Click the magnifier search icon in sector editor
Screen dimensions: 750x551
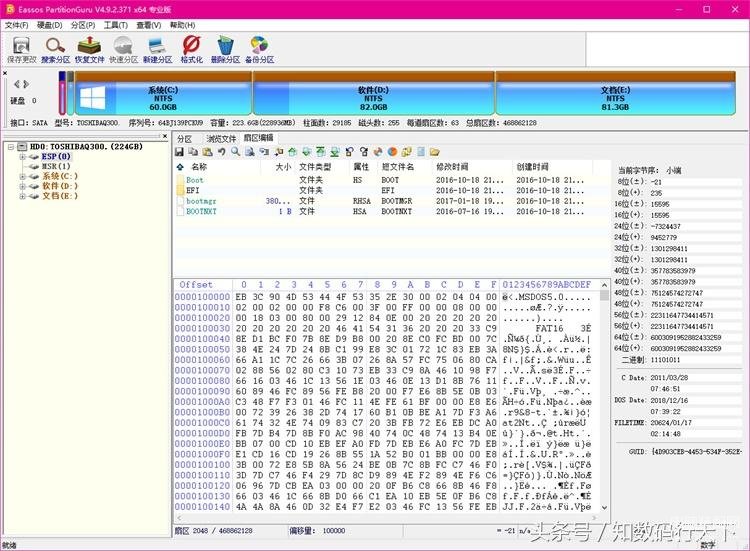coord(235,152)
